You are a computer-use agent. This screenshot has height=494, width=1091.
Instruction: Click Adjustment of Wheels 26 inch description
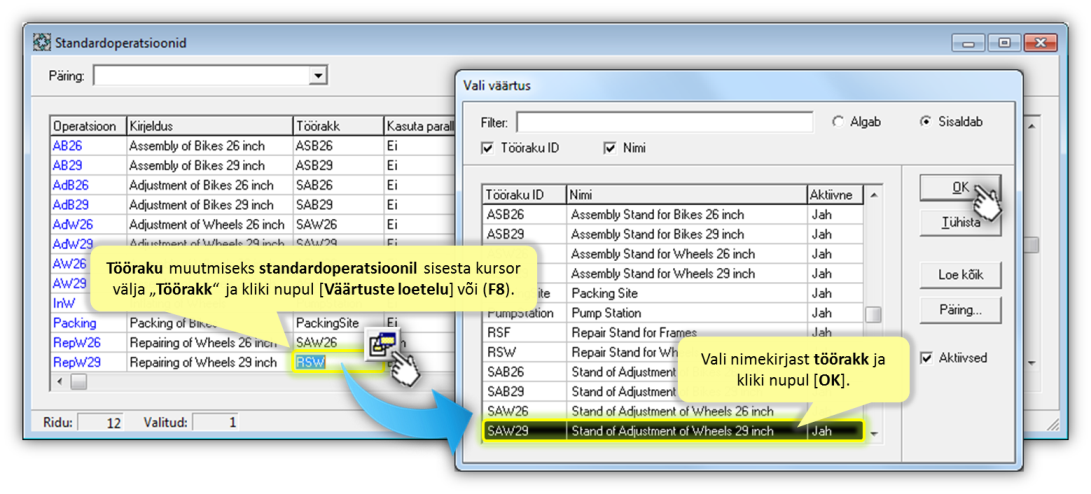(x=207, y=225)
